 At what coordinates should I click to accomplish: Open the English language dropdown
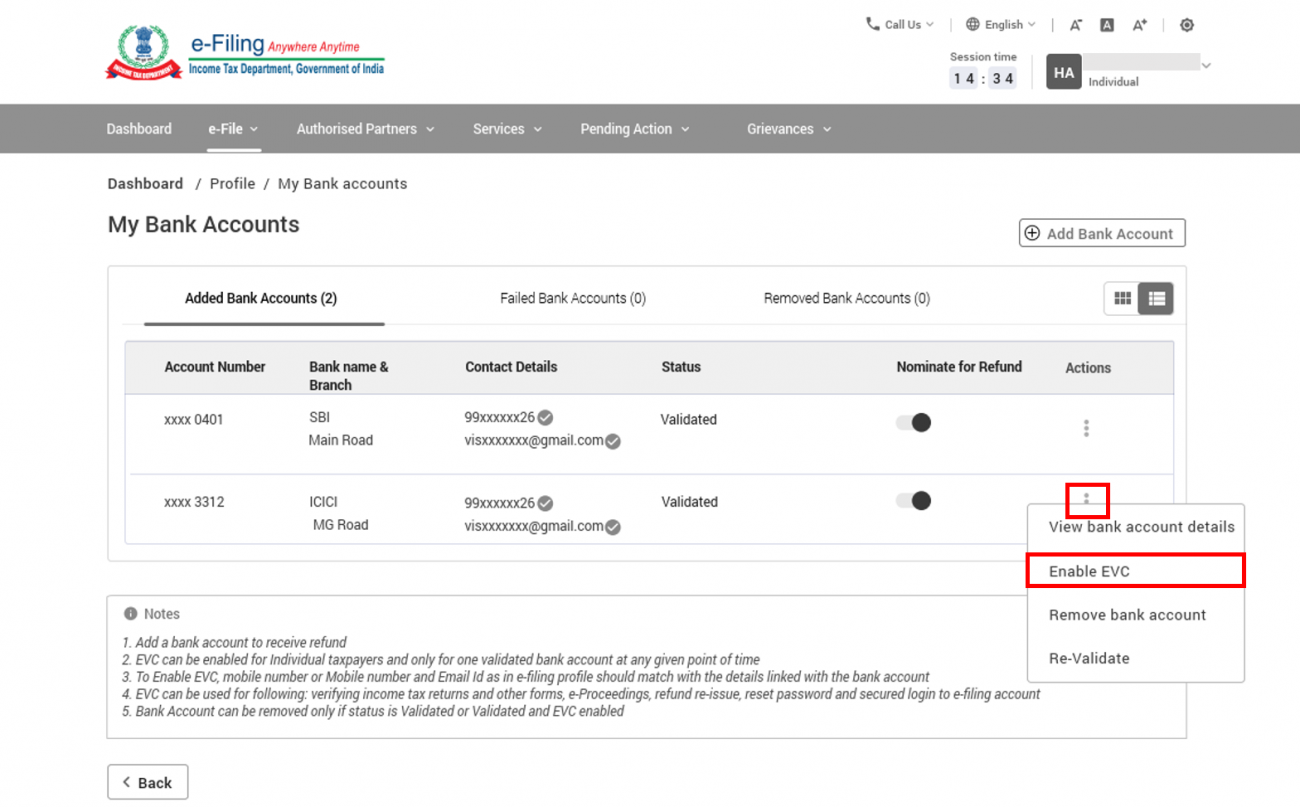tap(999, 24)
